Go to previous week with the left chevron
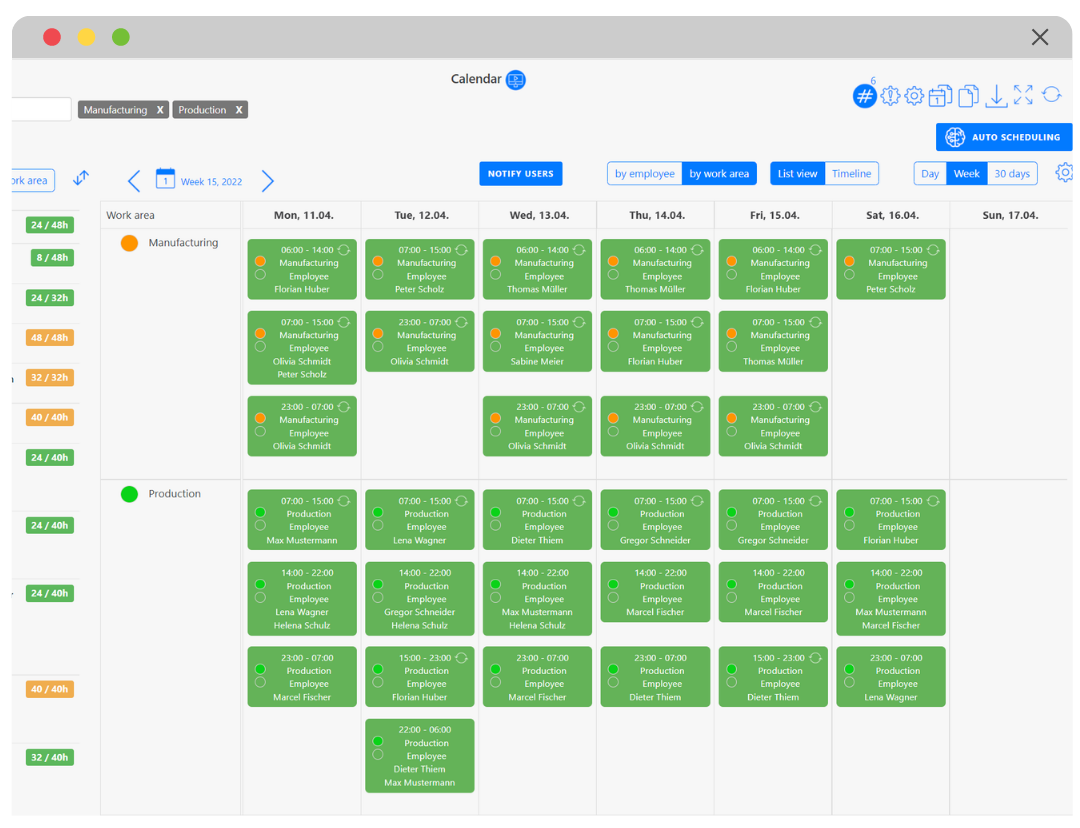Viewport: 1080px width, 828px height. pos(134,180)
